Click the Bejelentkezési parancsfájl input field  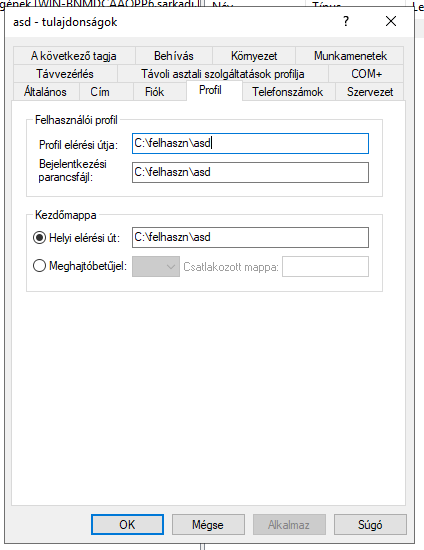(x=250, y=172)
